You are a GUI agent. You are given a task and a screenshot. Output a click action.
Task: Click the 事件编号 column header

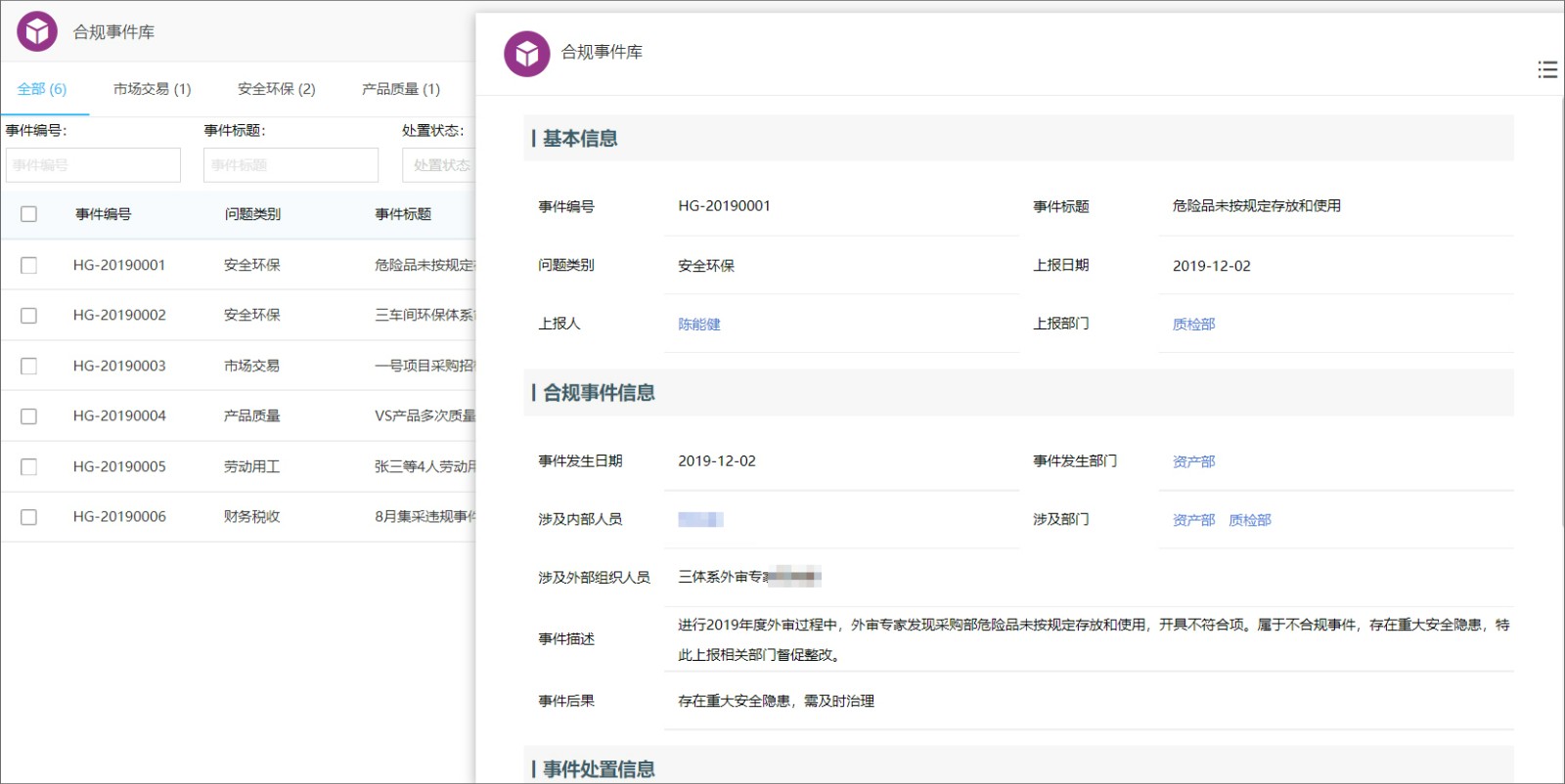pyautogui.click(x=104, y=214)
